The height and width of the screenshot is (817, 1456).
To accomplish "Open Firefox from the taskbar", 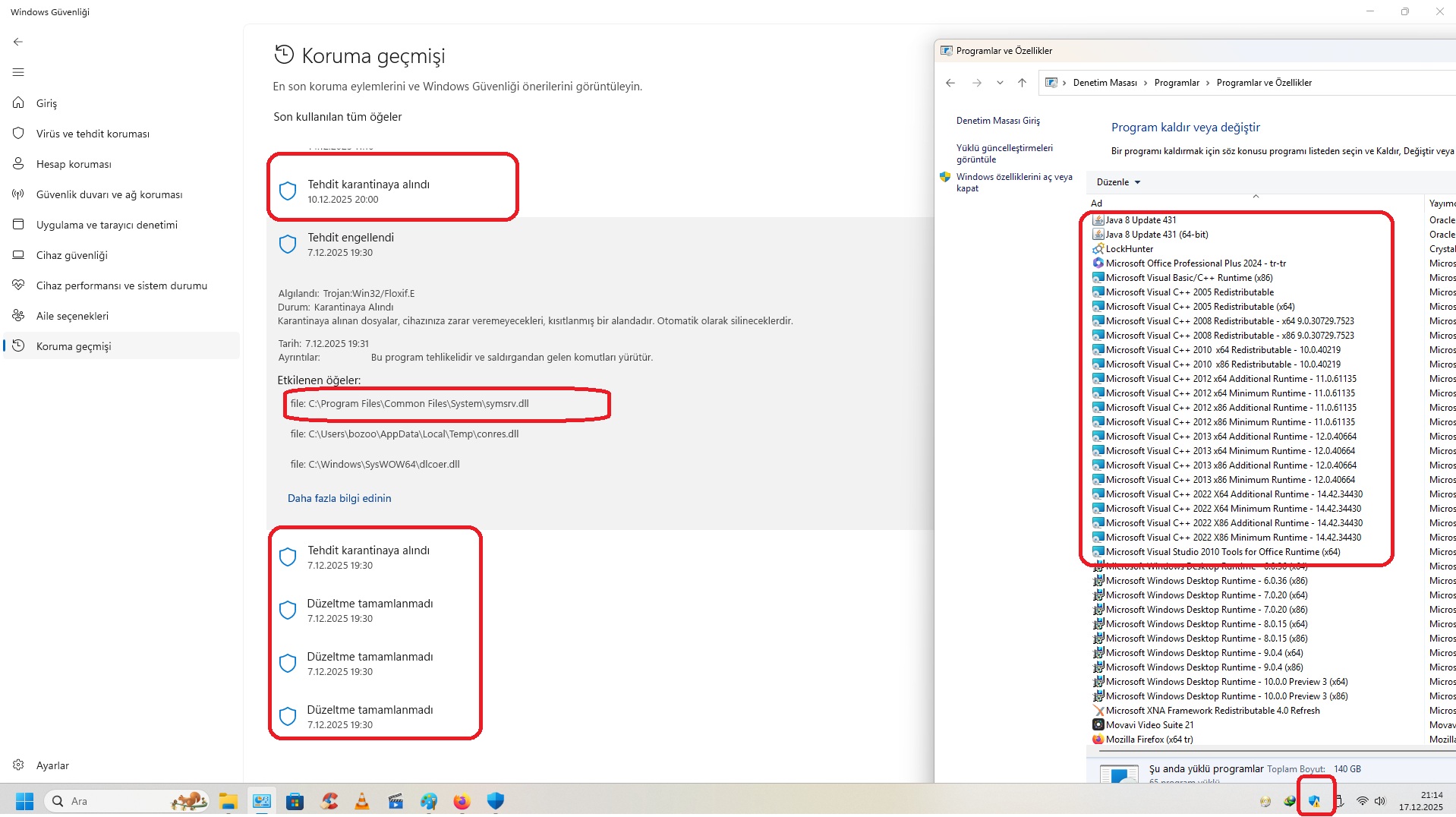I will [462, 801].
